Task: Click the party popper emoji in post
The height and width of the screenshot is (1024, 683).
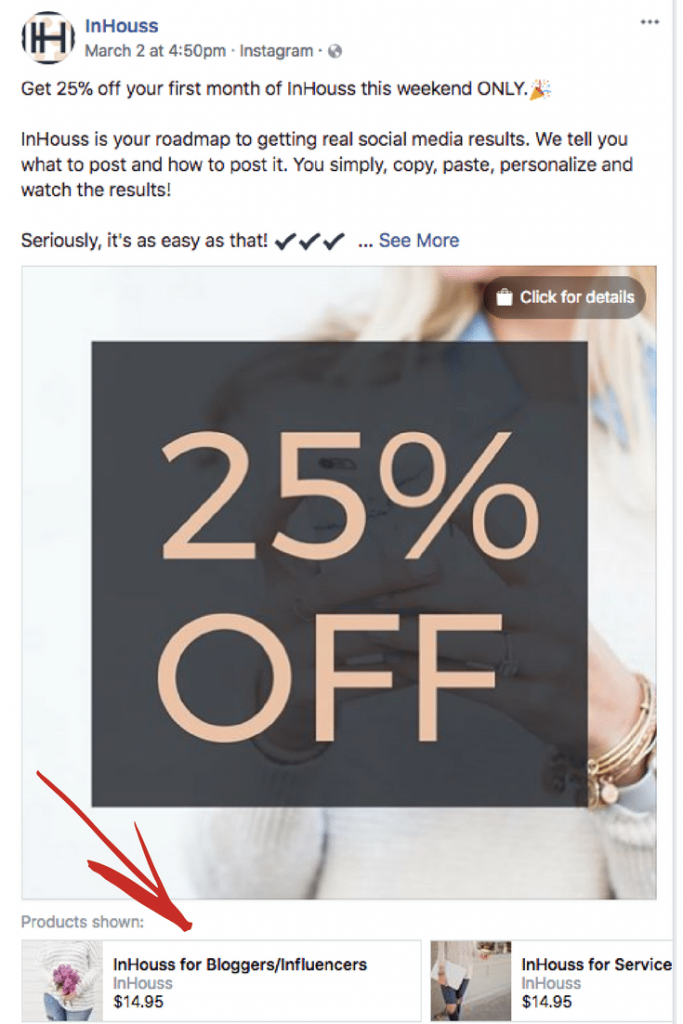Action: (540, 89)
